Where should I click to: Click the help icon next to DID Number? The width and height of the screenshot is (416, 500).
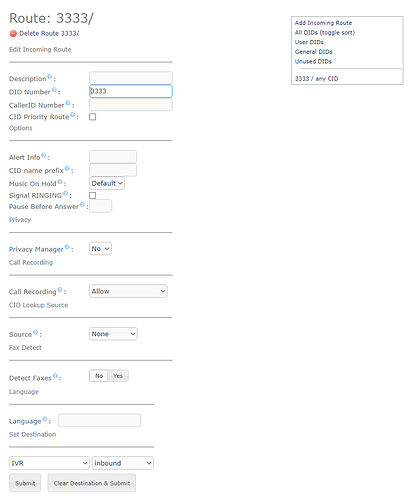[54, 90]
